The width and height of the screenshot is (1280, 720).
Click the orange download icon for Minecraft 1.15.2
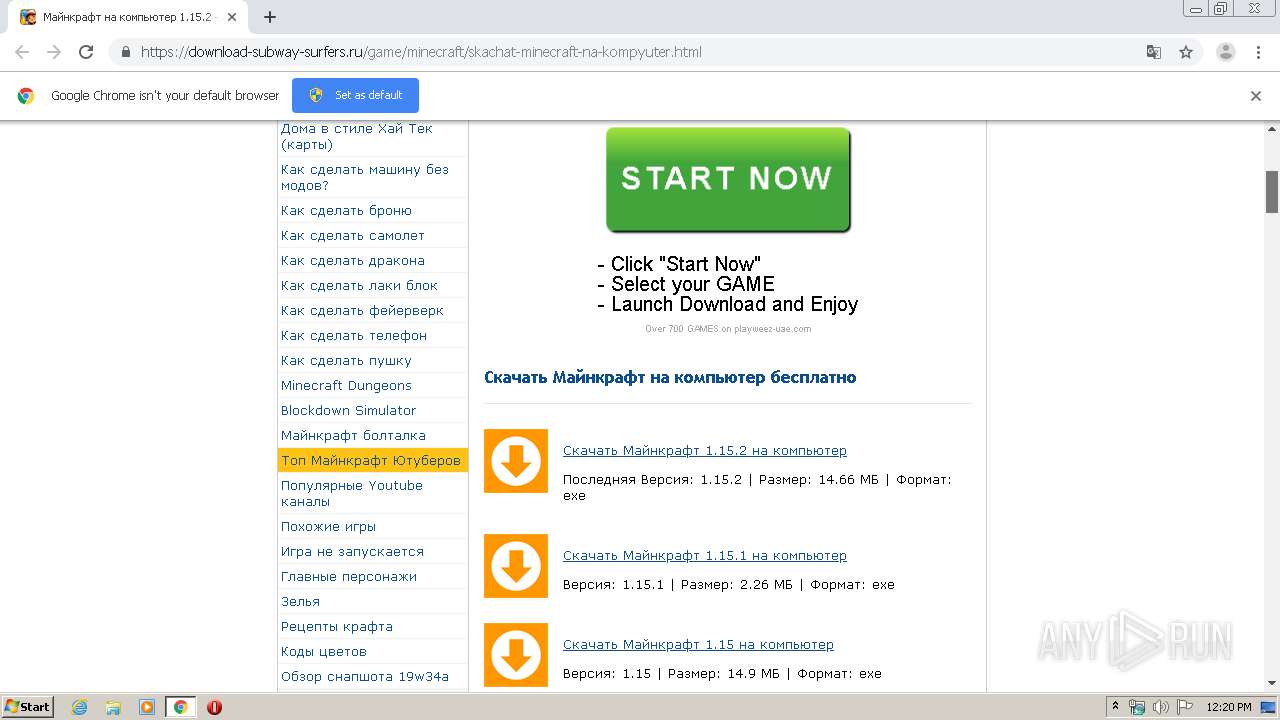click(516, 461)
